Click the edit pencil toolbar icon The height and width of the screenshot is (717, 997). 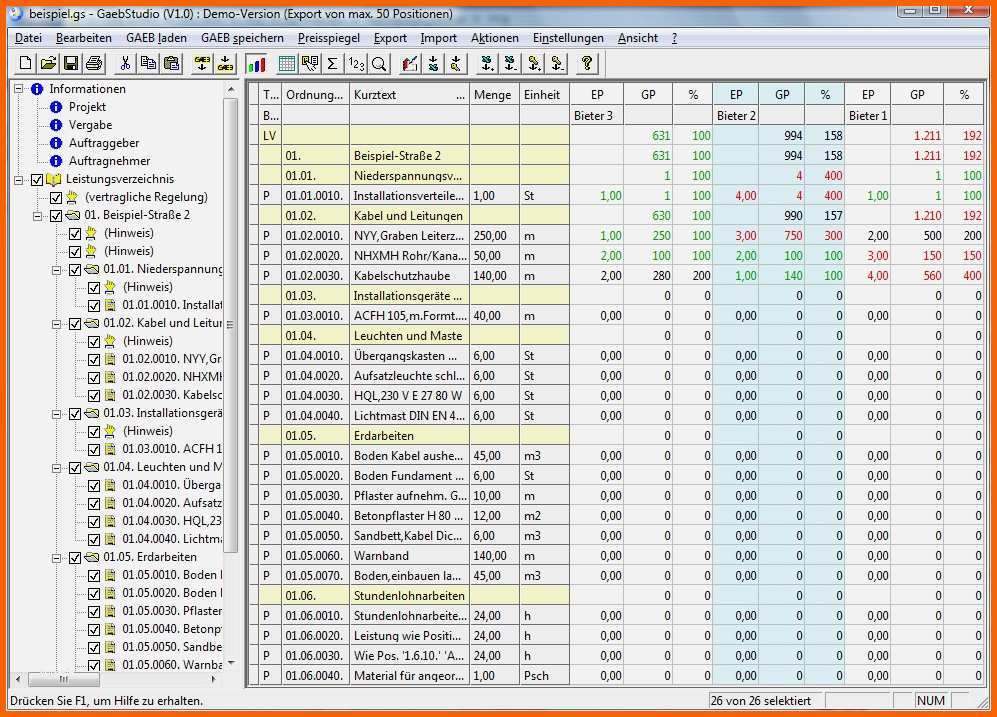click(x=410, y=64)
